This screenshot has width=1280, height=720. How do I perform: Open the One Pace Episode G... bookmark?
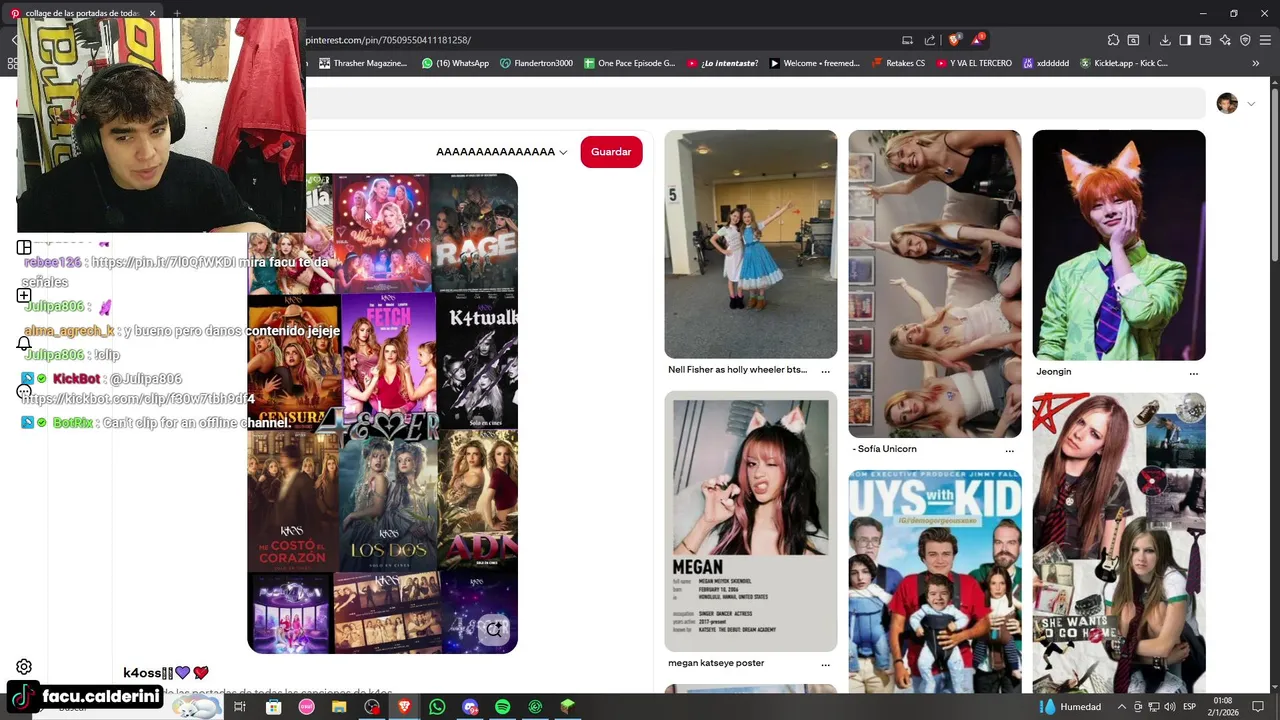pos(629,63)
